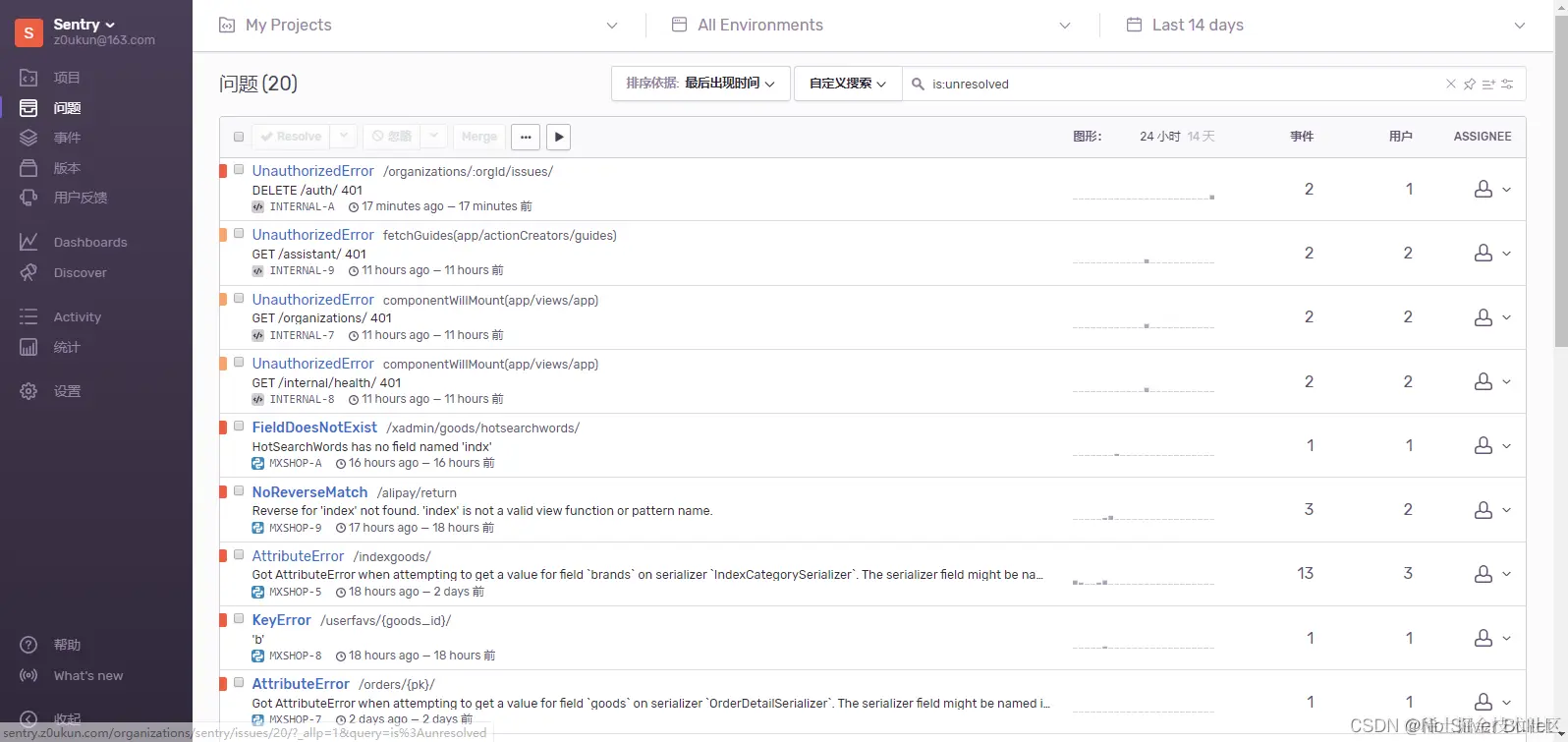
Task: Open the KeyError issue
Action: tap(281, 620)
